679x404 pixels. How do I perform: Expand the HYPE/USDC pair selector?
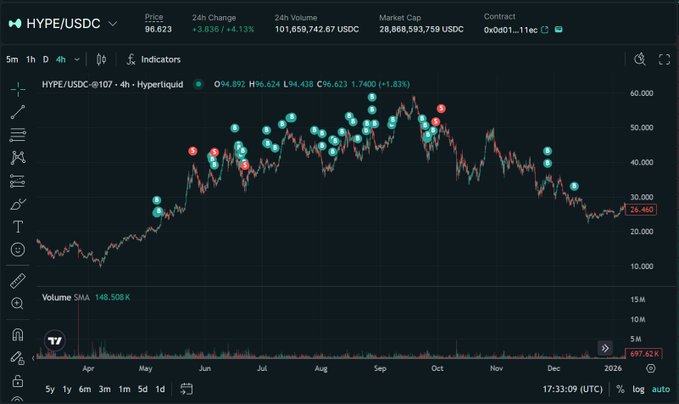click(113, 23)
